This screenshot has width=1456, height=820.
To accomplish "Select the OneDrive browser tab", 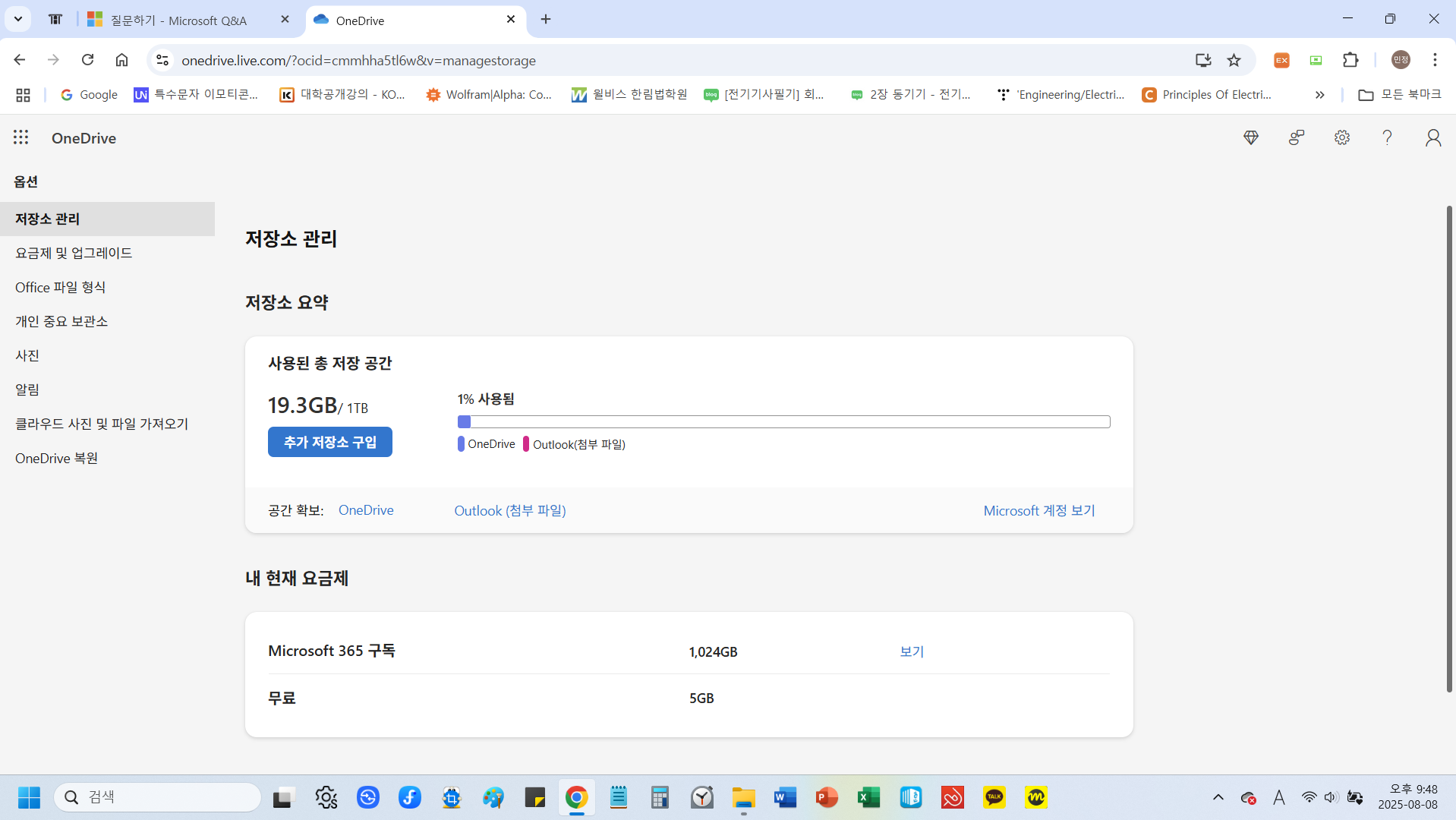I will coord(414,20).
